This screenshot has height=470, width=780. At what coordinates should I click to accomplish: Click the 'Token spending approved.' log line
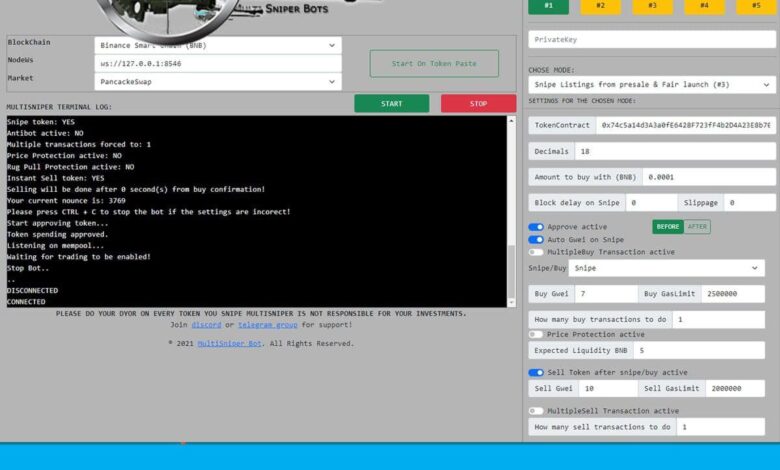coord(57,234)
